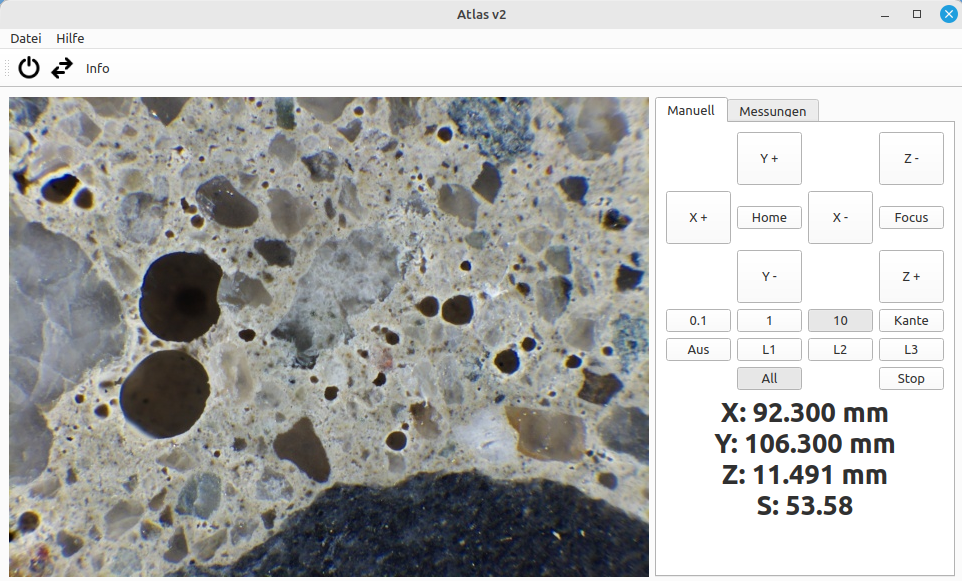This screenshot has height=581, width=962.
Task: Move stage with Y + button
Action: click(x=769, y=158)
